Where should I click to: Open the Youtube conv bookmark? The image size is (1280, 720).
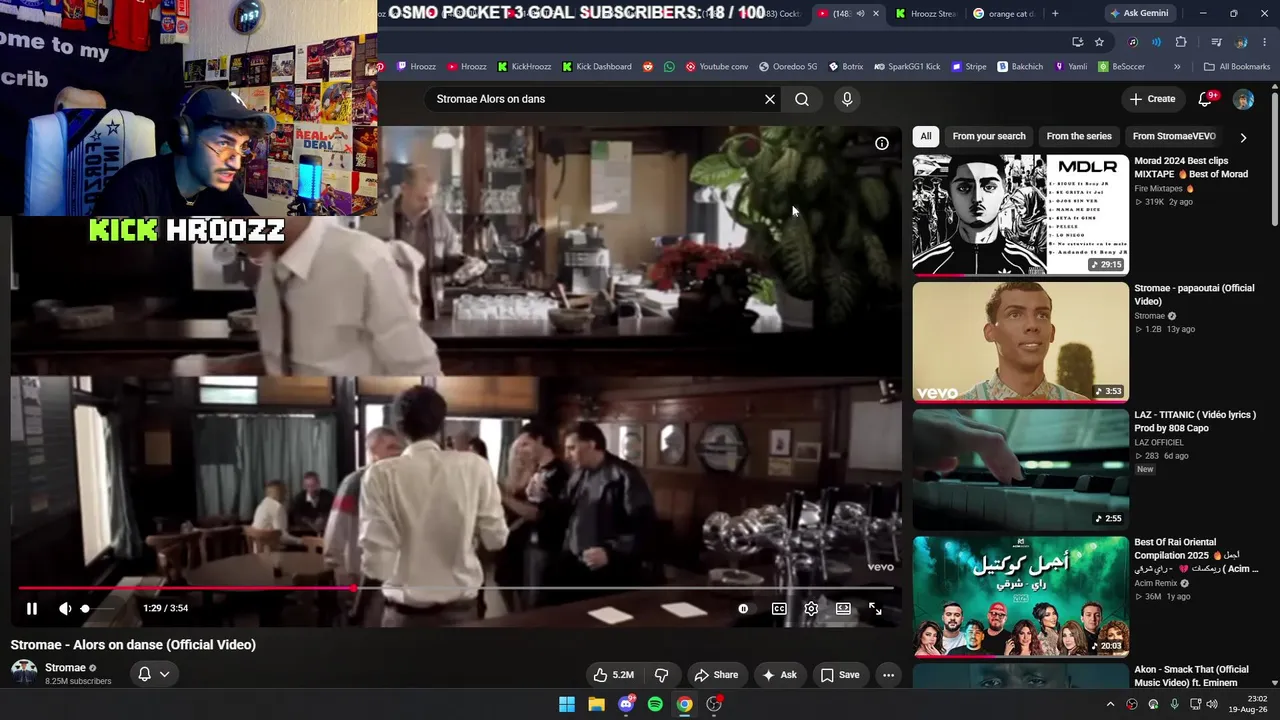point(717,67)
